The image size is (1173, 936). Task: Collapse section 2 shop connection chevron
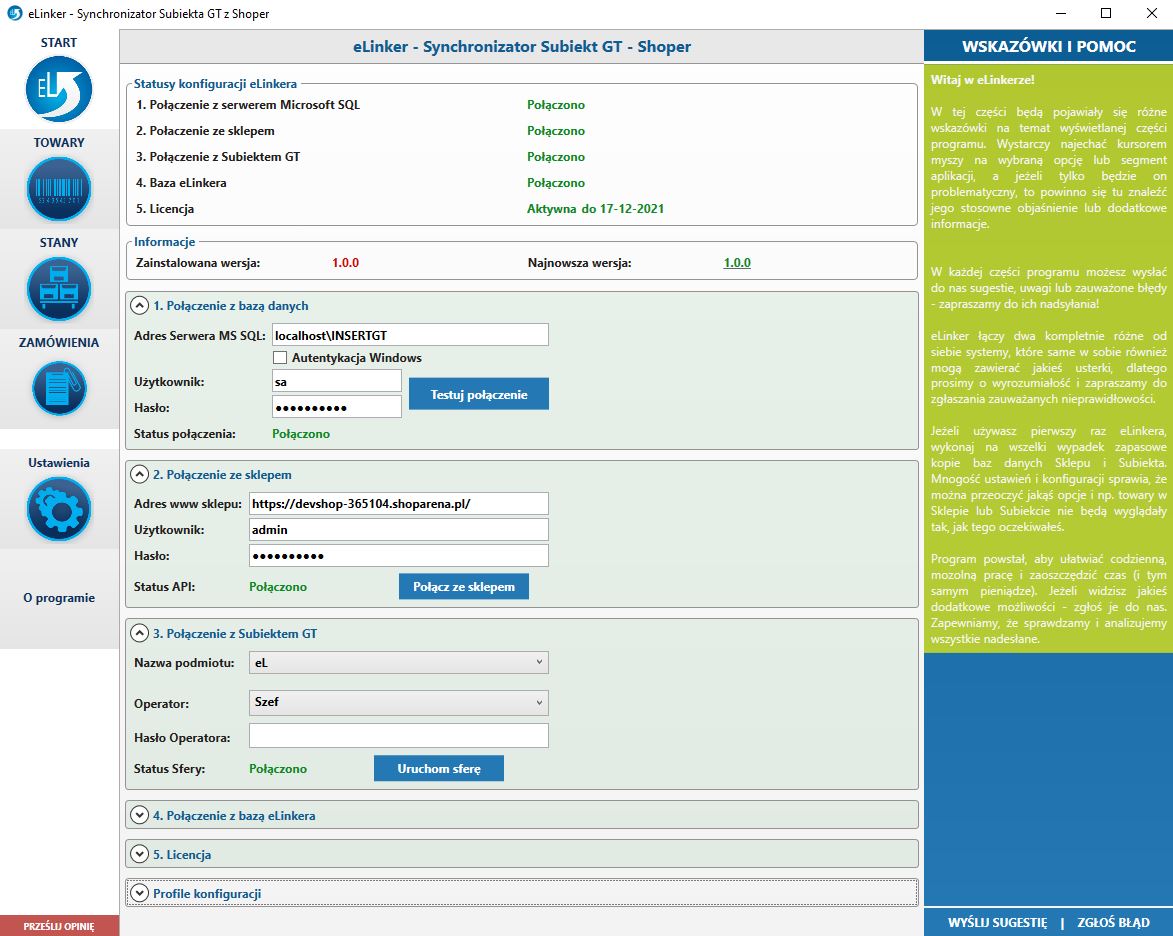pos(140,474)
